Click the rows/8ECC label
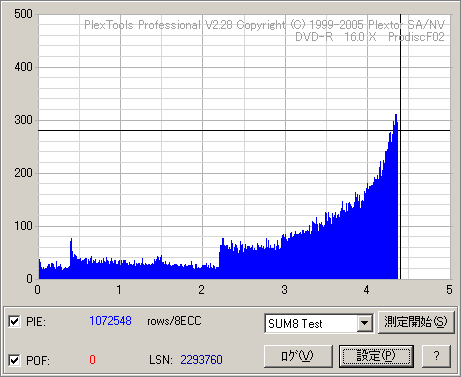Viewport: 461px width, 377px height. tap(174, 321)
